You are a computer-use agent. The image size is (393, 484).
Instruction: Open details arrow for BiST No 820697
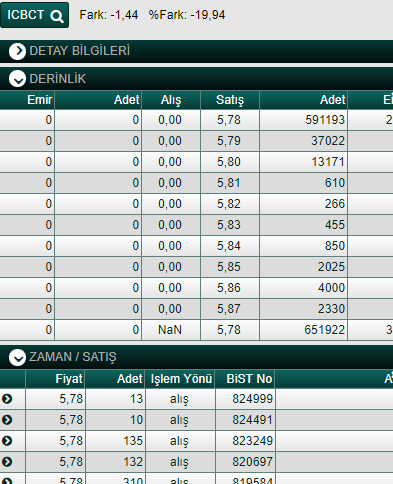coord(7,462)
